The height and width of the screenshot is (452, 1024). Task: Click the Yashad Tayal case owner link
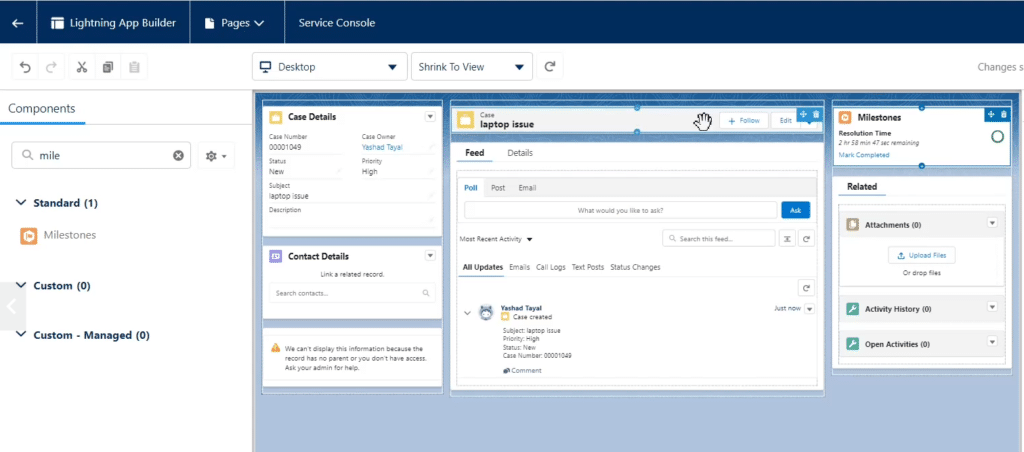[382, 147]
